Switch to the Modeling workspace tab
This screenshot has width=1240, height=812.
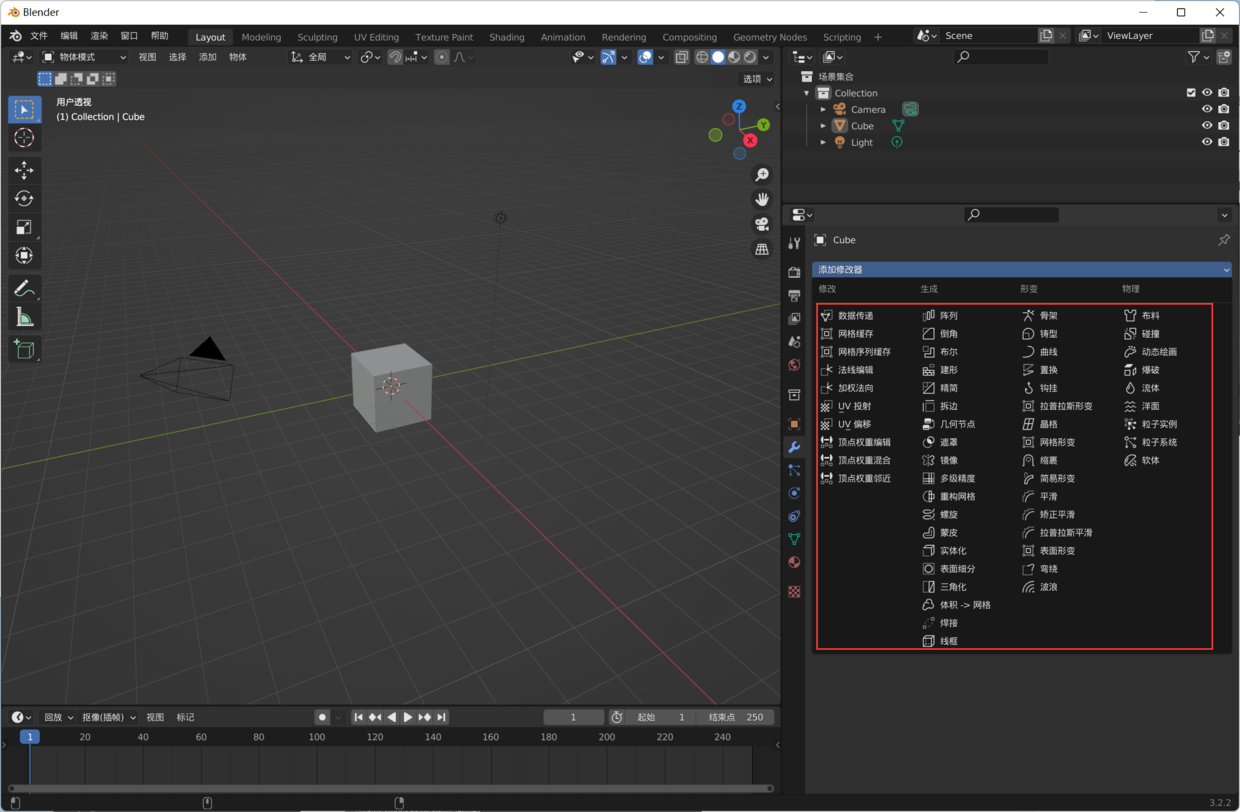click(261, 37)
